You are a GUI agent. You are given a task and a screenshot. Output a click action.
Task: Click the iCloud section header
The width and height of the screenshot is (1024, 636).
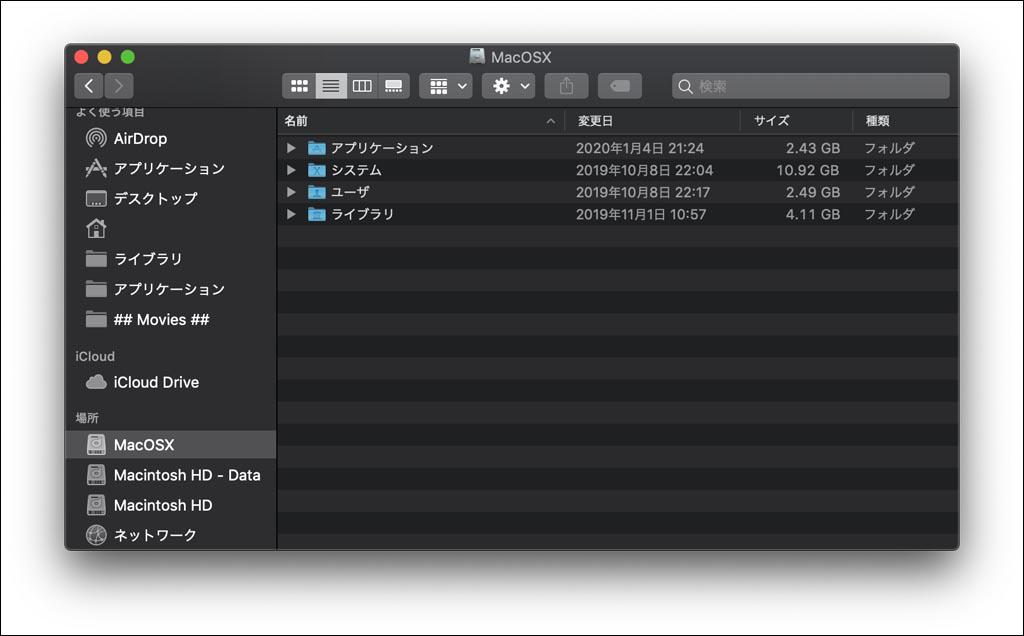[95, 357]
